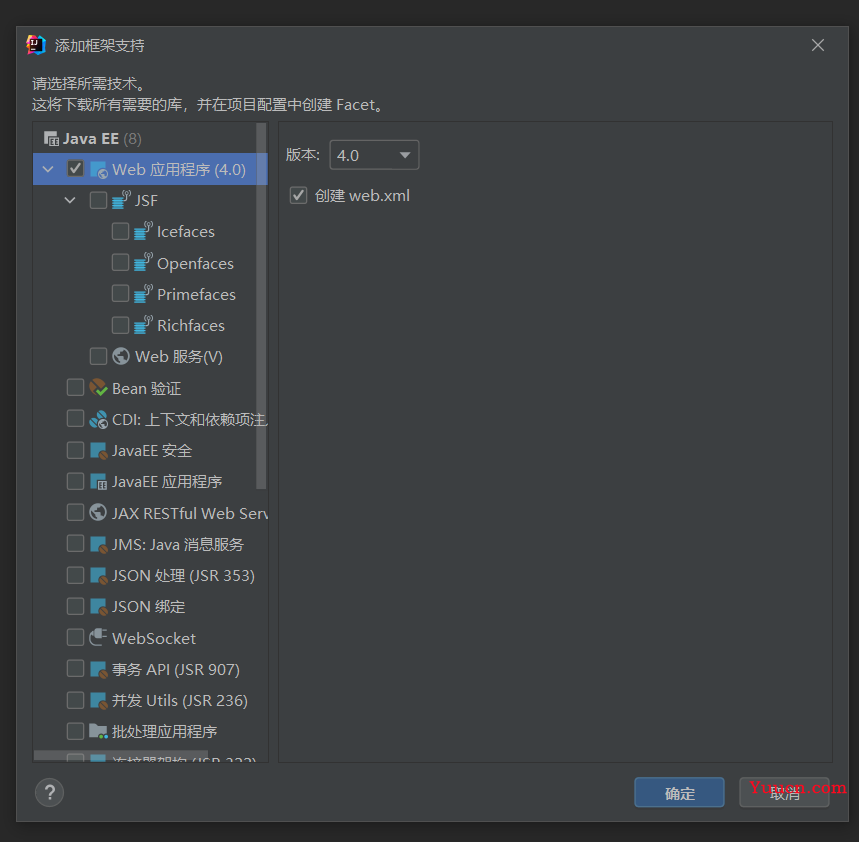Image resolution: width=859 pixels, height=842 pixels.
Task: Tick the JSON 绑定 checkbox
Action: [75, 606]
